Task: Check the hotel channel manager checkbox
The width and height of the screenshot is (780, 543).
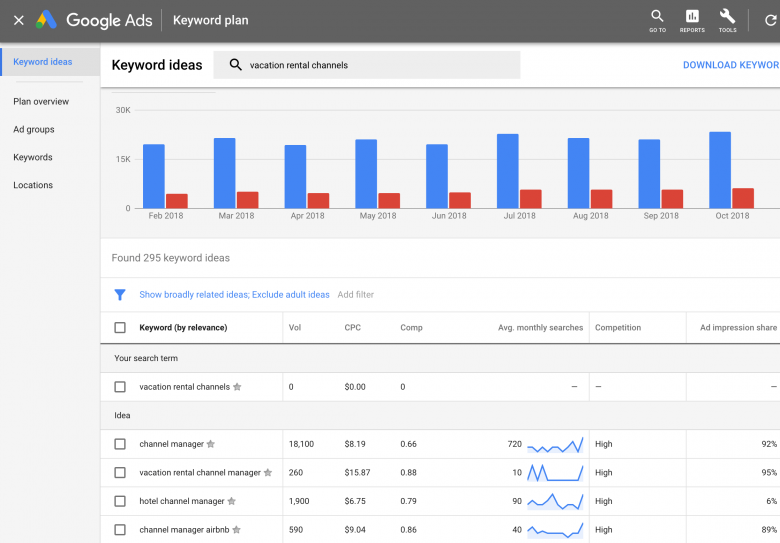Action: (120, 501)
